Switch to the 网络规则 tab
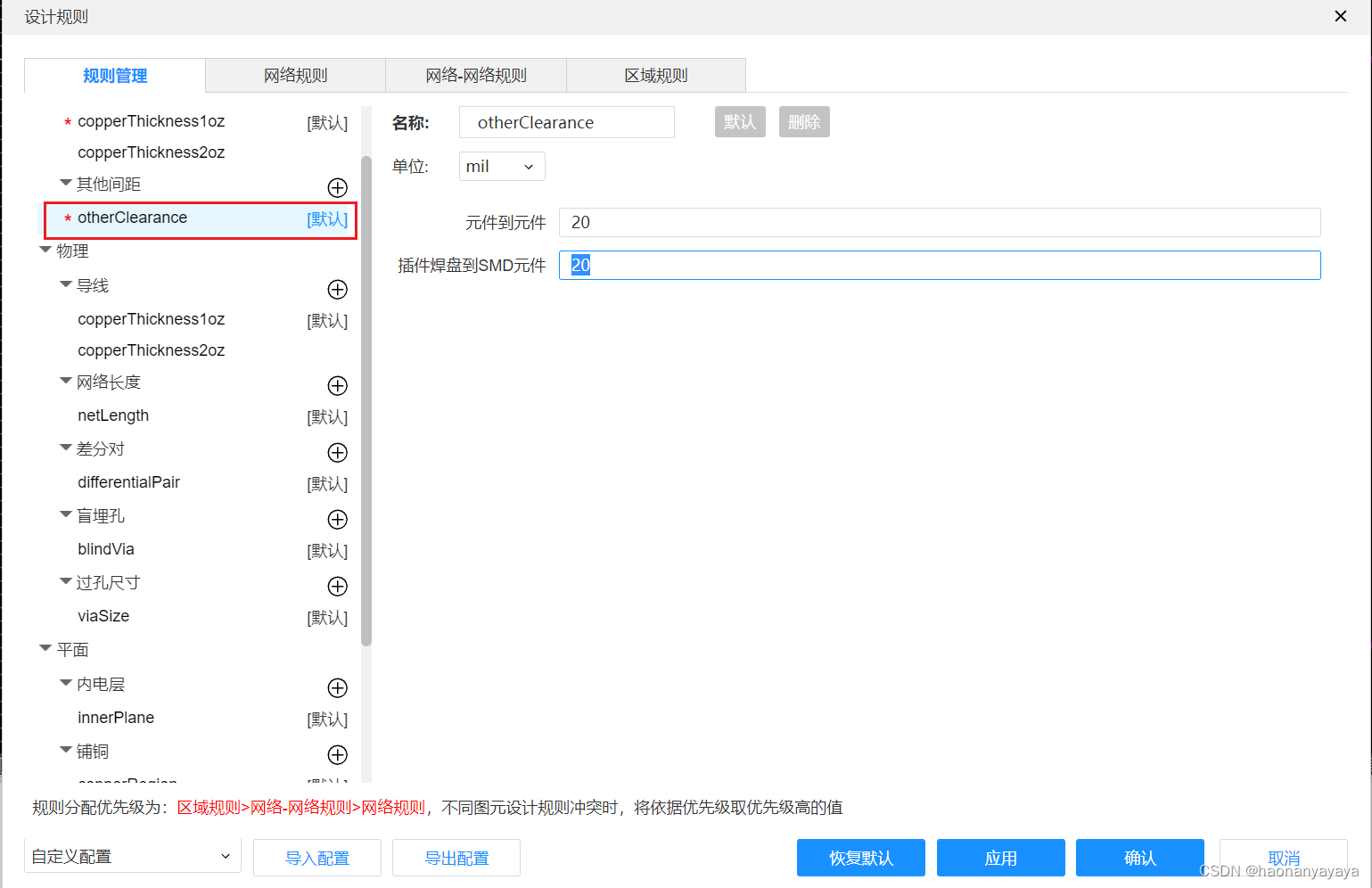The image size is (1372, 888). pos(296,76)
